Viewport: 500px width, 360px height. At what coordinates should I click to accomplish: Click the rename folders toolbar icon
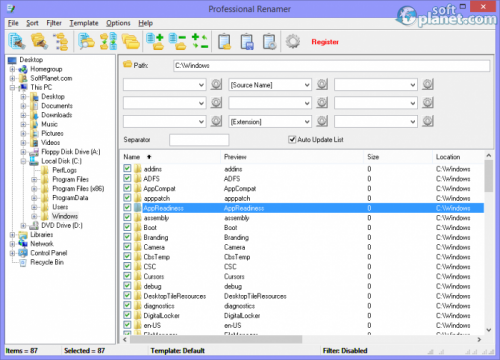click(x=39, y=42)
